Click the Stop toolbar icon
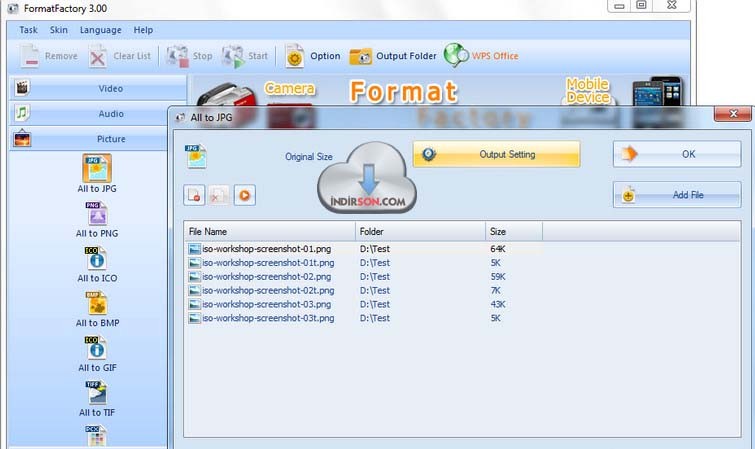Viewport: 755px width, 449px height. [x=177, y=56]
